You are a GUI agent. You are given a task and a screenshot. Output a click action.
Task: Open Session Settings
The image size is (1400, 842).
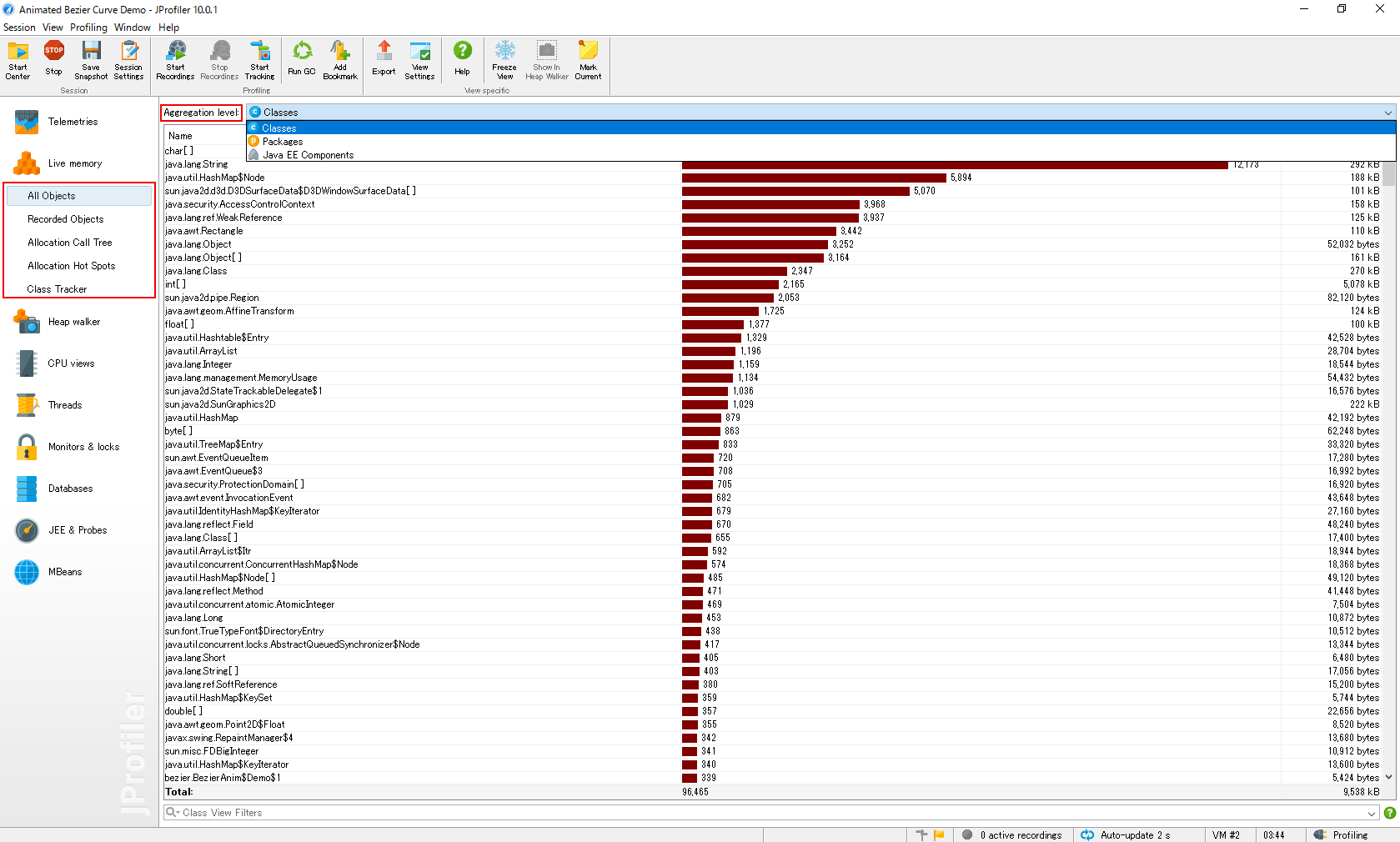(128, 60)
